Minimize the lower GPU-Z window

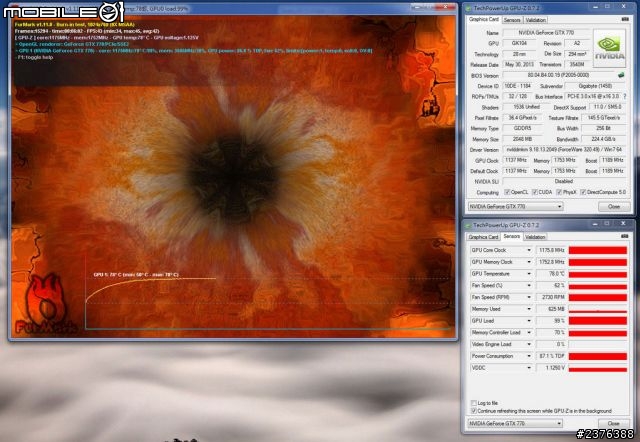[x=596, y=224]
